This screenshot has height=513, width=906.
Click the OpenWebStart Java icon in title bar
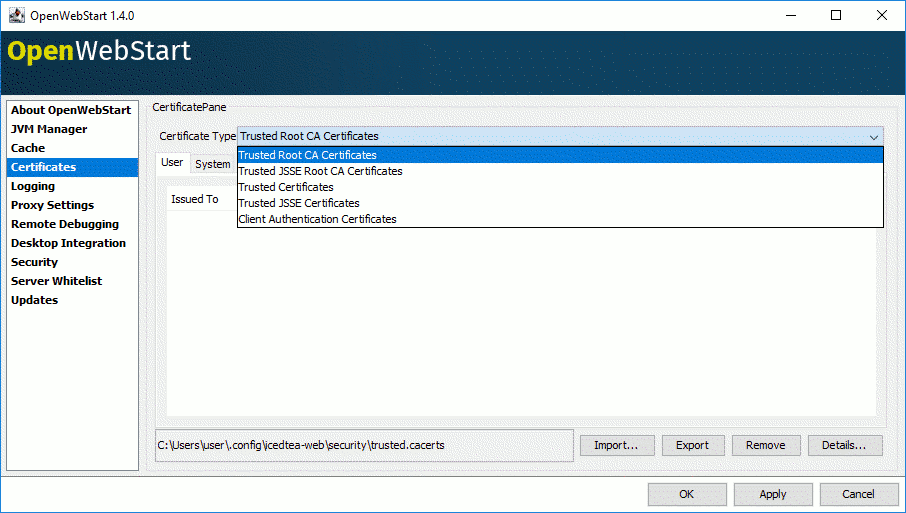pyautogui.click(x=17, y=15)
